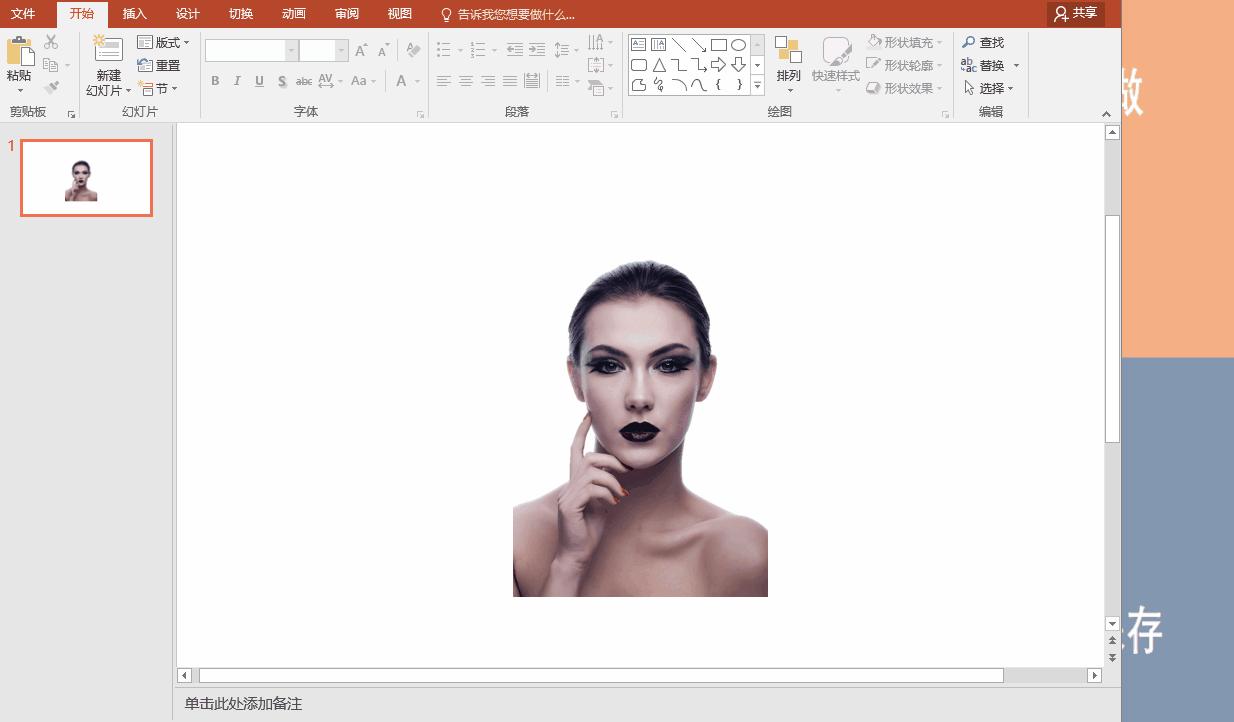Click the Paste (粘贴) clipboard icon

19,52
